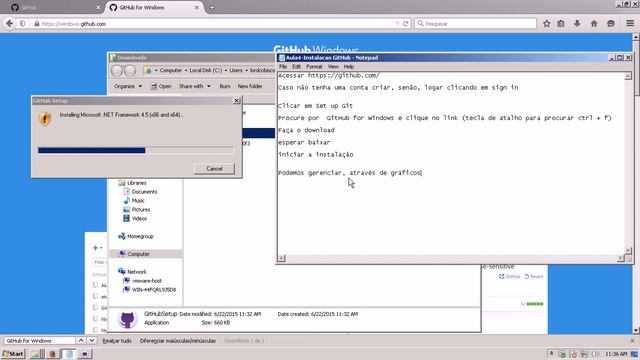Click the GitHubSetup octocat icon in details pane
640x360 pixels.
pyautogui.click(x=127, y=319)
